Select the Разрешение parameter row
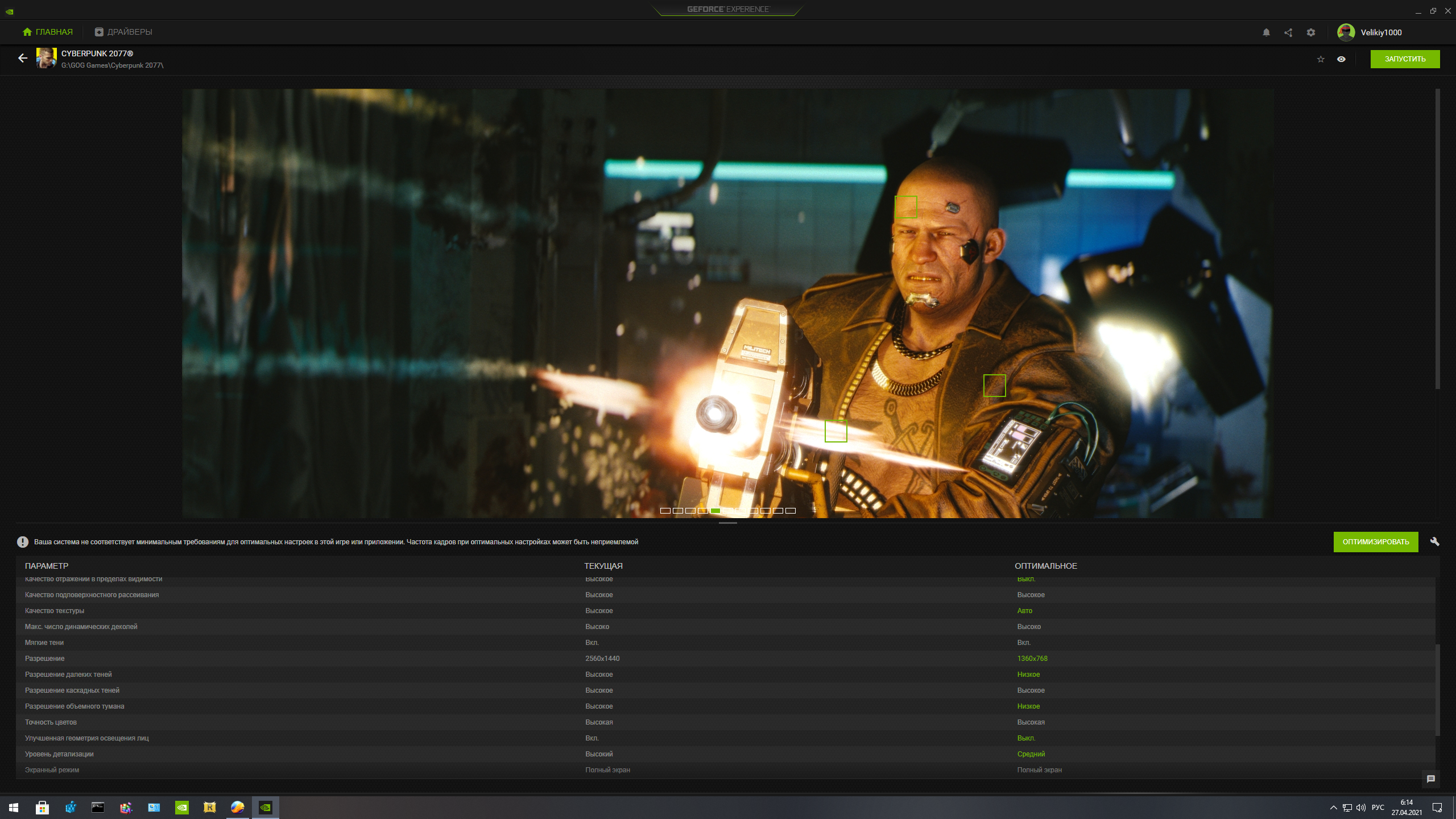This screenshot has height=819, width=1456. click(726, 659)
